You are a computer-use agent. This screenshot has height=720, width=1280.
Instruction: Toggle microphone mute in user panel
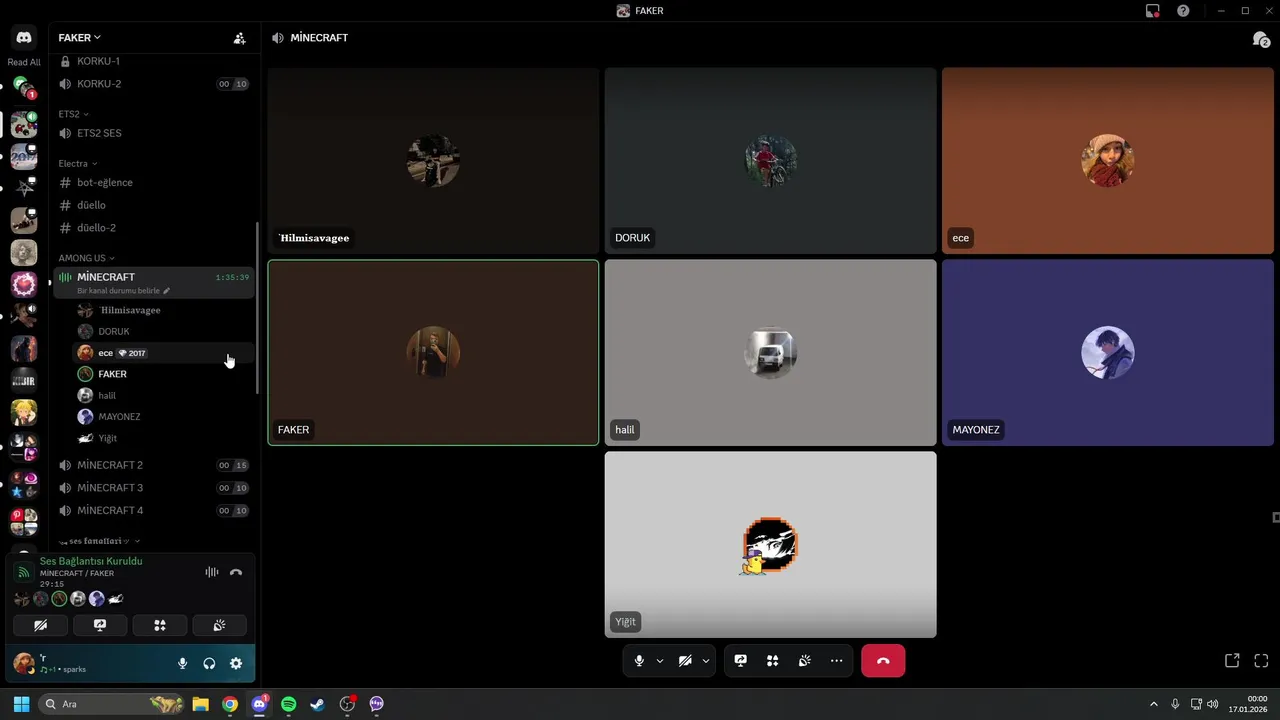pyautogui.click(x=182, y=663)
